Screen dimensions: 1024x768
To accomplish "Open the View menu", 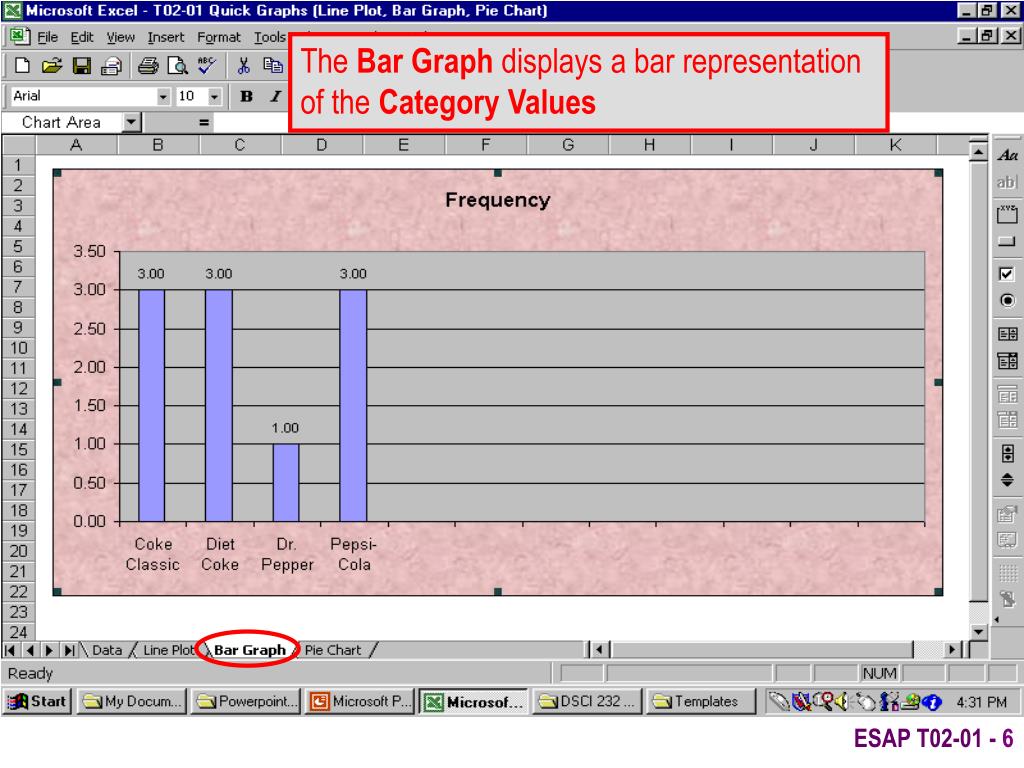I will pos(121,37).
